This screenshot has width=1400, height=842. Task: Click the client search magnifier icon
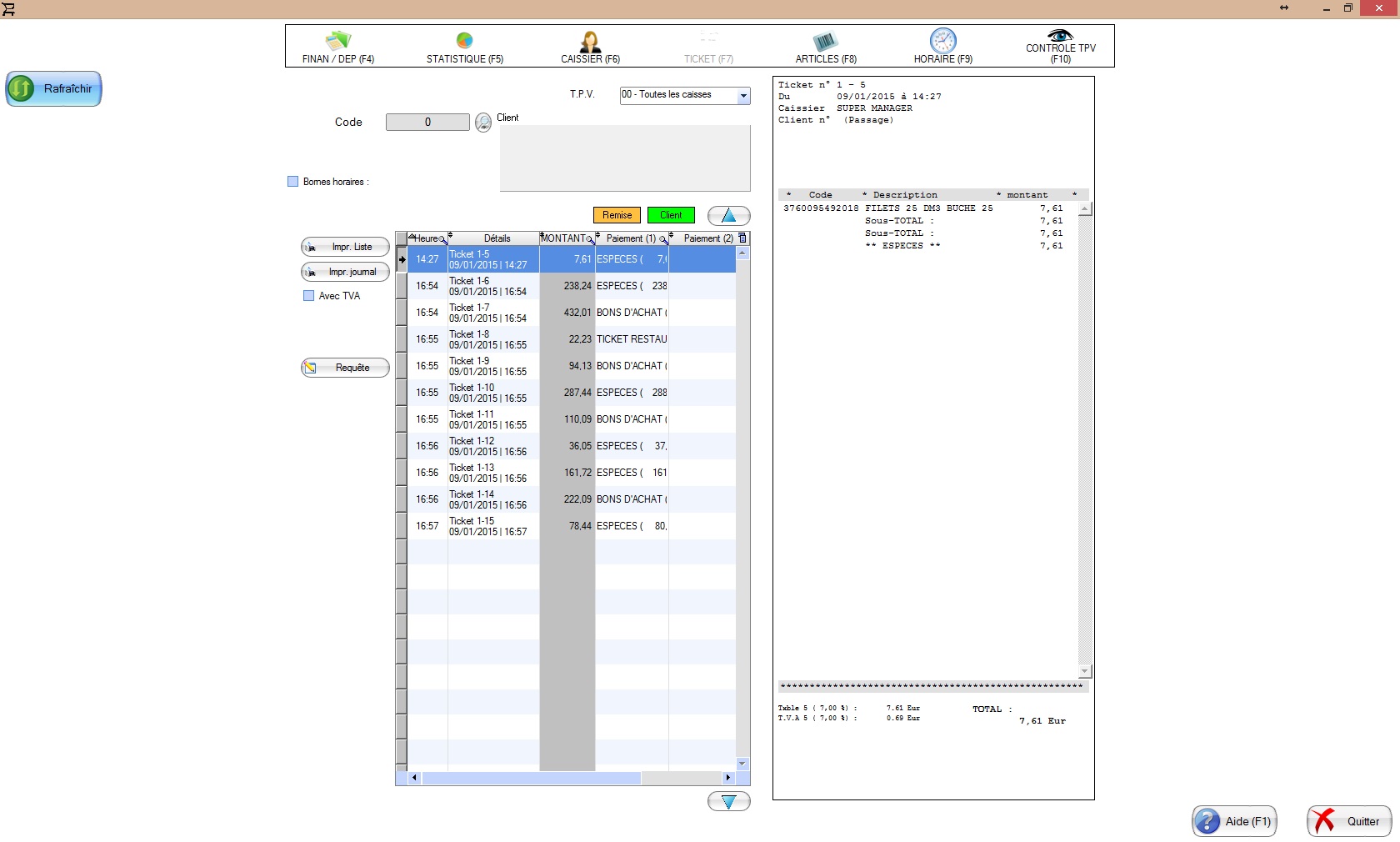tap(483, 123)
